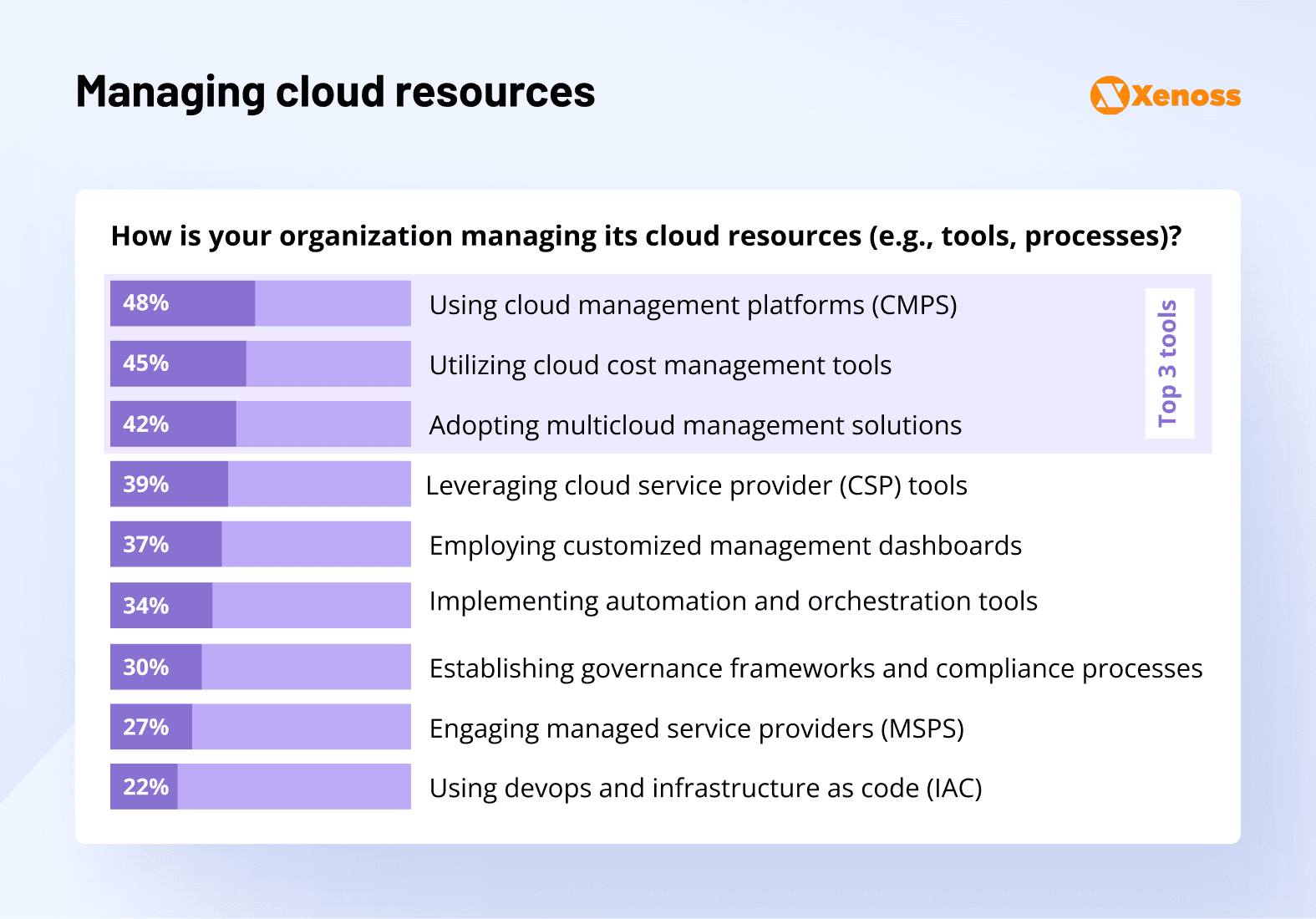
Task: Click Using devops and infrastructure as code
Action: pos(705,788)
